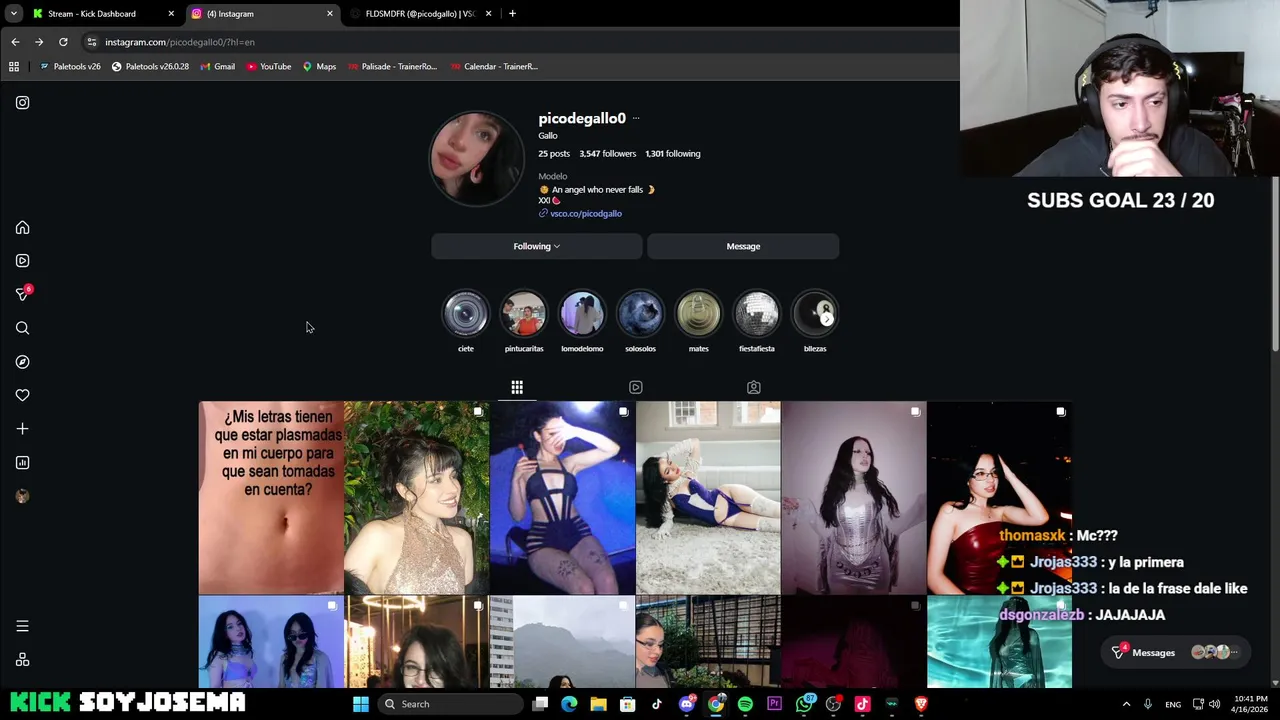Open the 3,547 followers list
Viewport: 1280px width, 720px height.
point(608,153)
